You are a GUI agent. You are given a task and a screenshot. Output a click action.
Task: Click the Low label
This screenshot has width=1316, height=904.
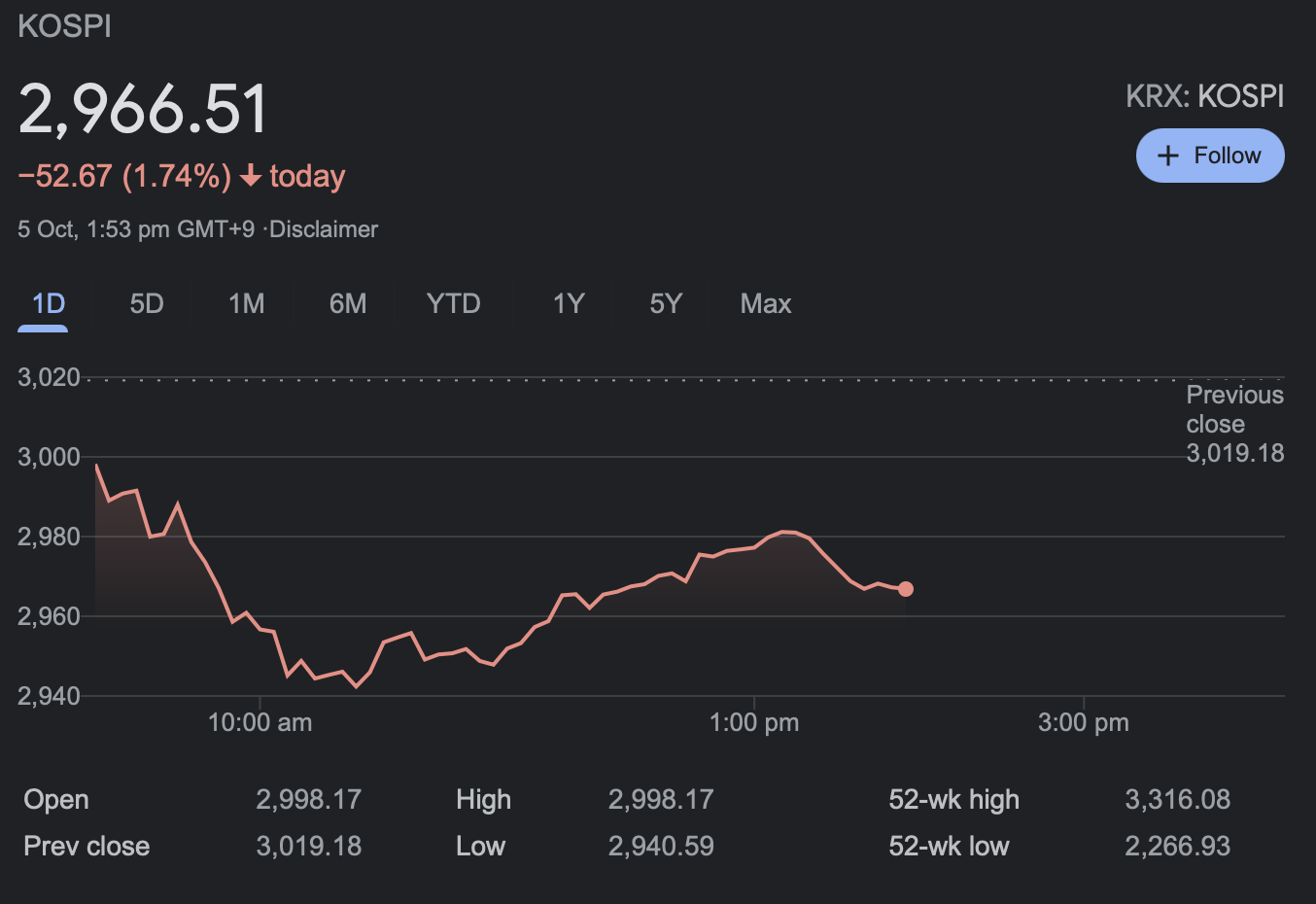tap(480, 847)
